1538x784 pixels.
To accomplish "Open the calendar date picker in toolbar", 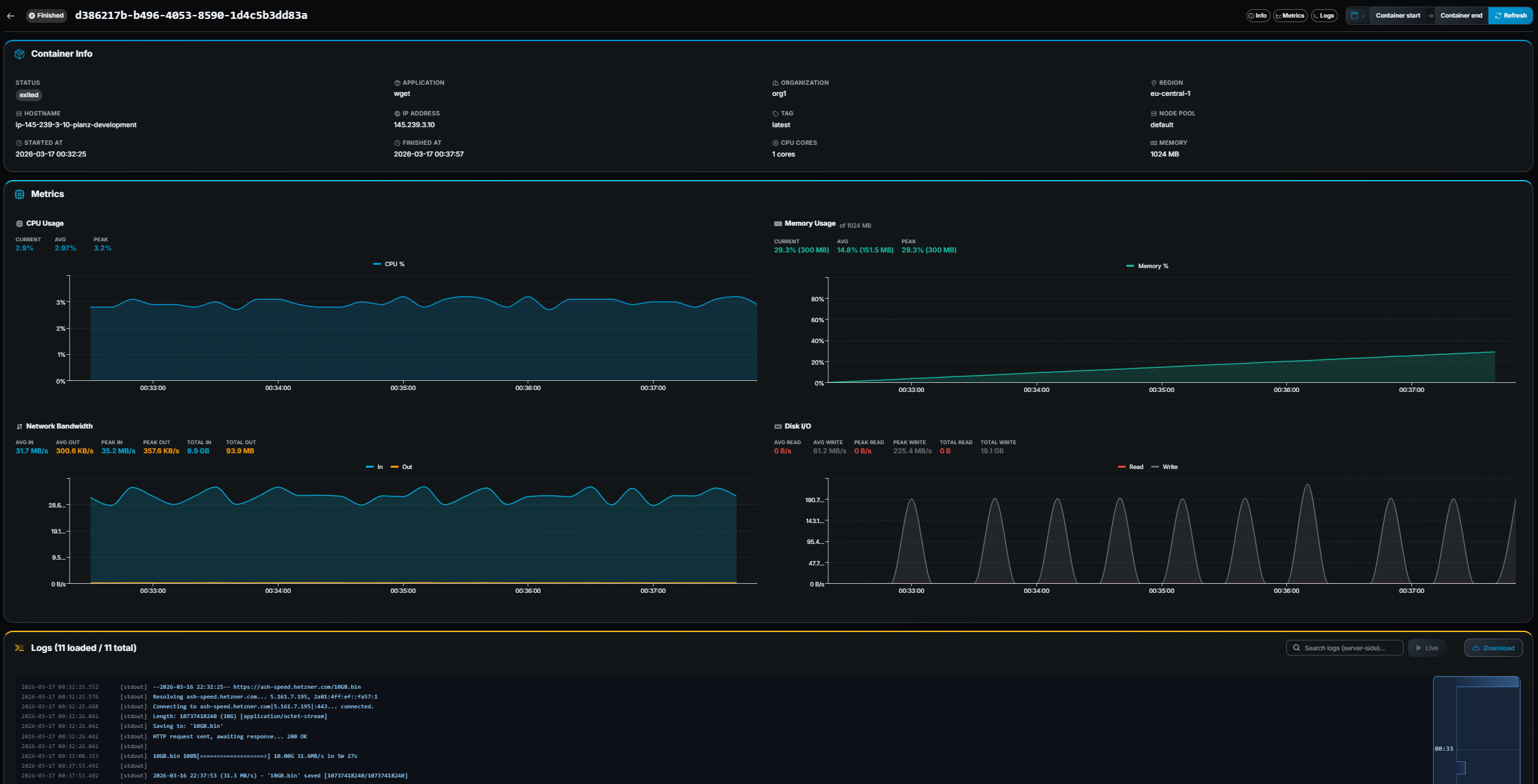I will point(1355,15).
